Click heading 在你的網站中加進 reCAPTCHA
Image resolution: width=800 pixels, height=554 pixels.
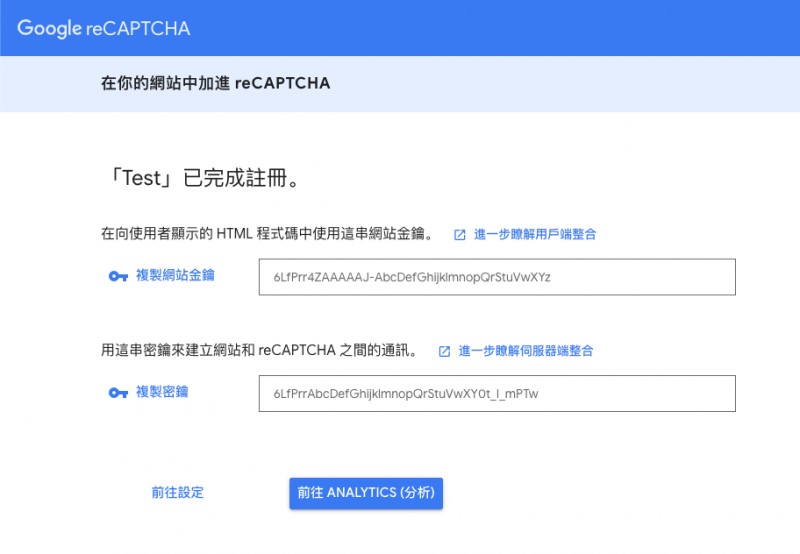215,83
